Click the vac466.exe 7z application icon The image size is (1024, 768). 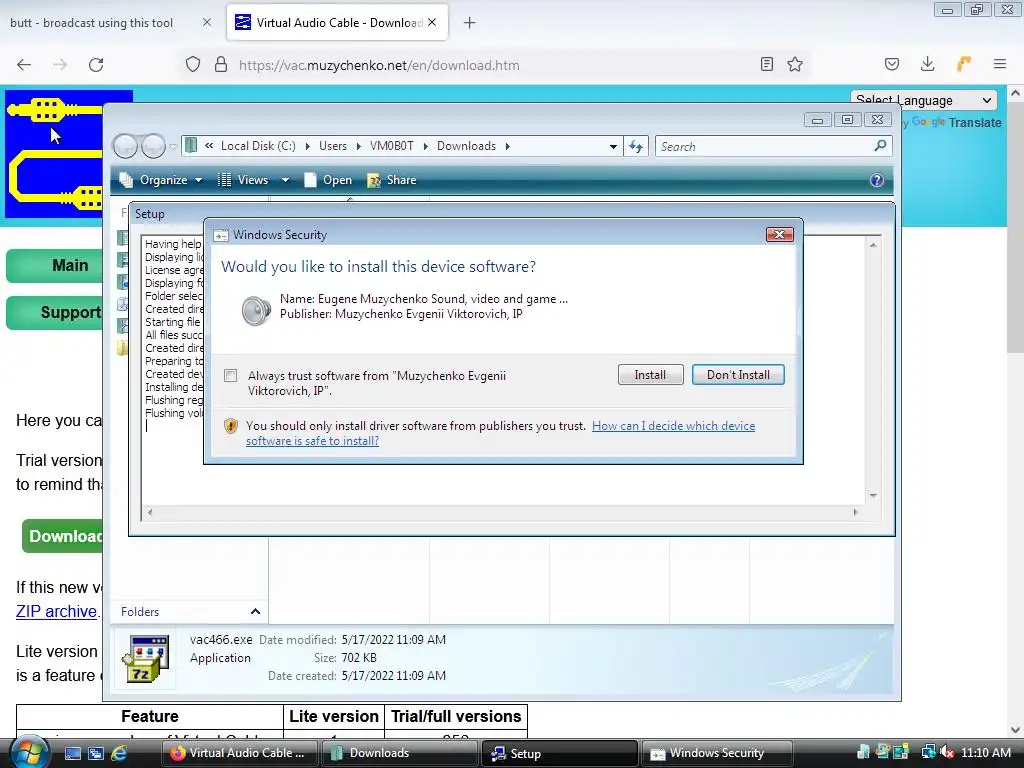point(145,658)
